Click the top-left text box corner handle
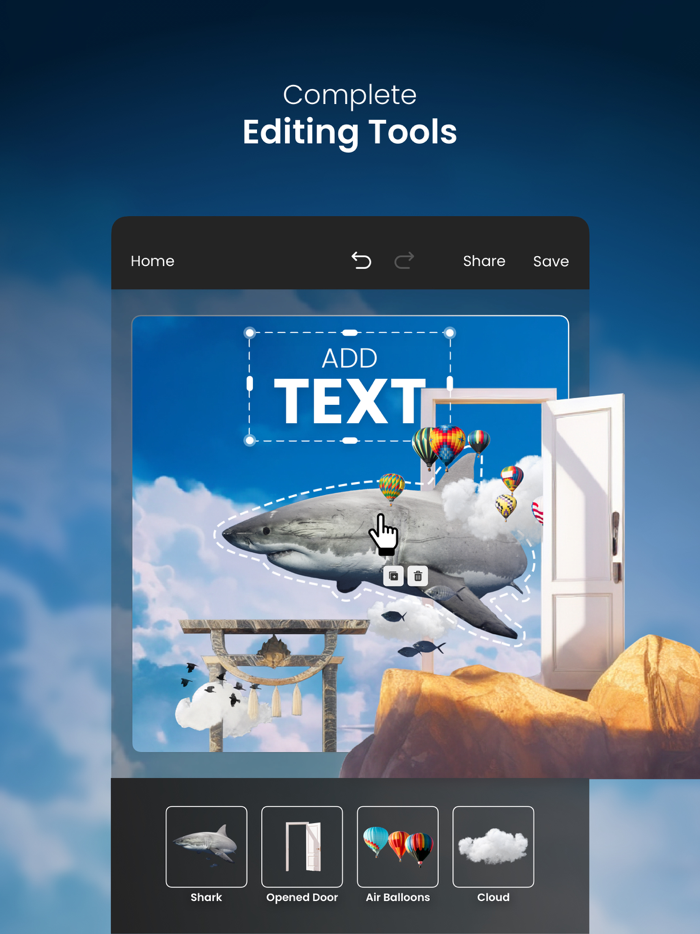The image size is (700, 934). pyautogui.click(x=250, y=332)
